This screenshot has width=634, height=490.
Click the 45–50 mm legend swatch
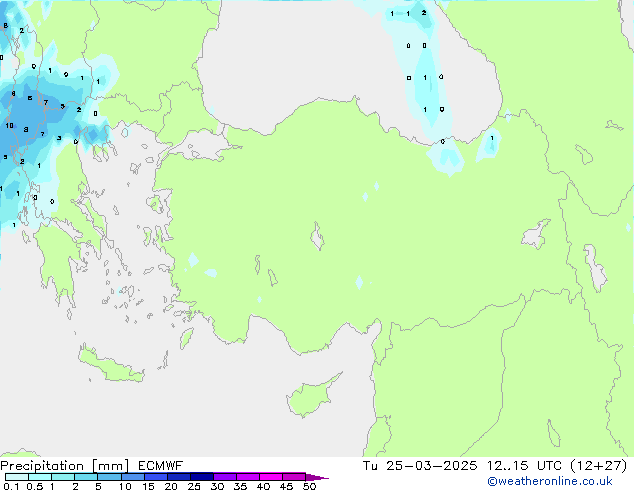pyautogui.click(x=294, y=477)
